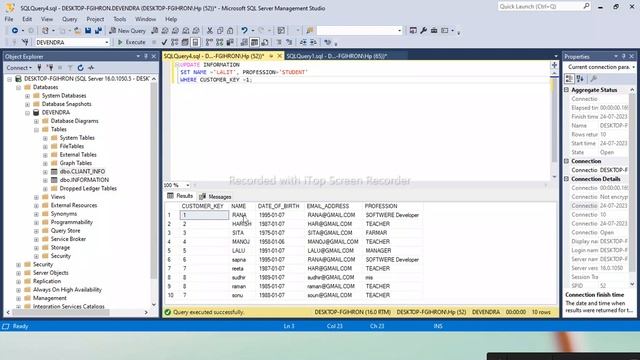This screenshot has width=640, height=360.
Task: Click the Paste clipboard icon
Action: pyautogui.click(x=230, y=31)
